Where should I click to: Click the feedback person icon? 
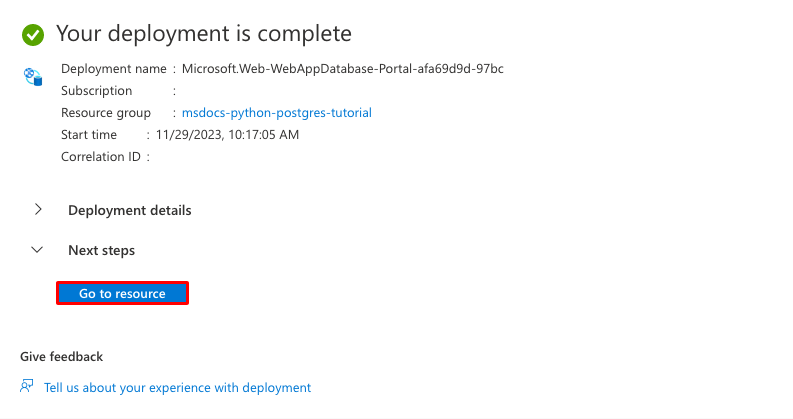27,387
